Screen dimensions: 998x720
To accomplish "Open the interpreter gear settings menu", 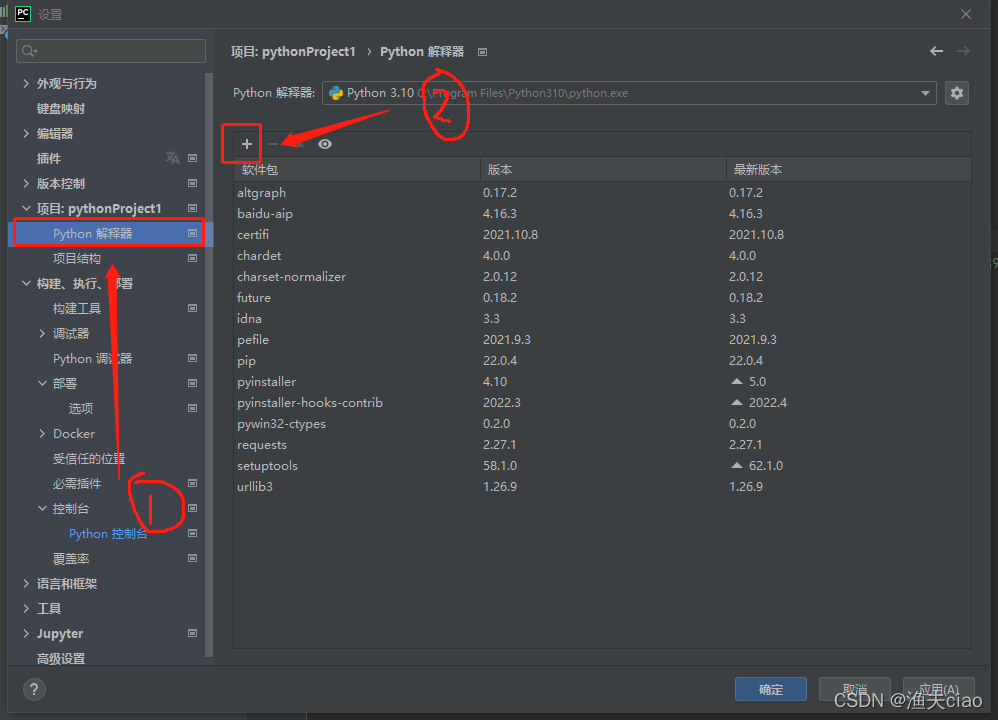I will (957, 93).
